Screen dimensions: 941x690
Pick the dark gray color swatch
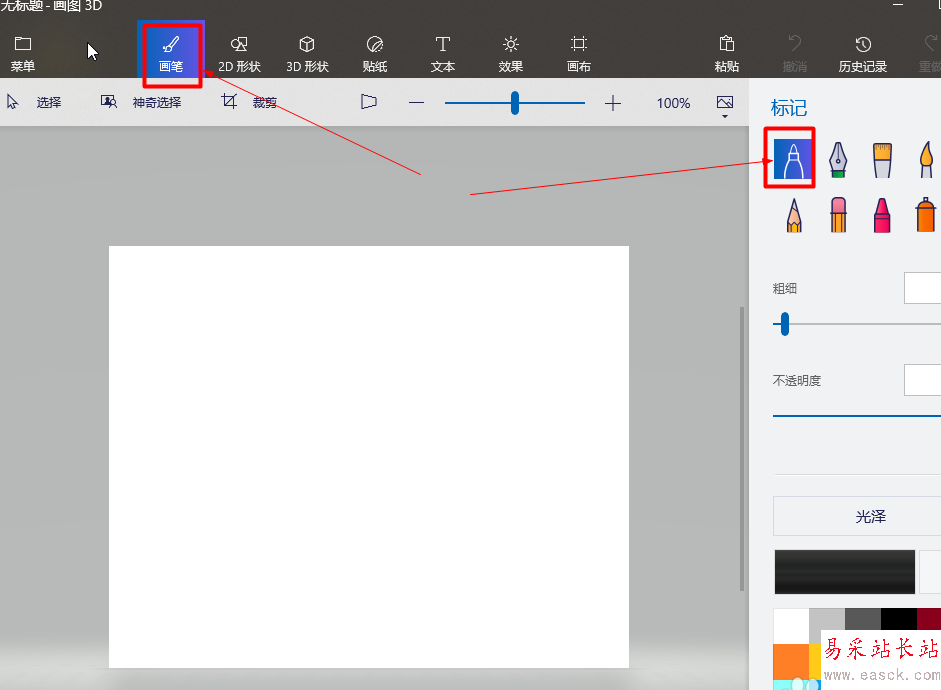click(863, 619)
